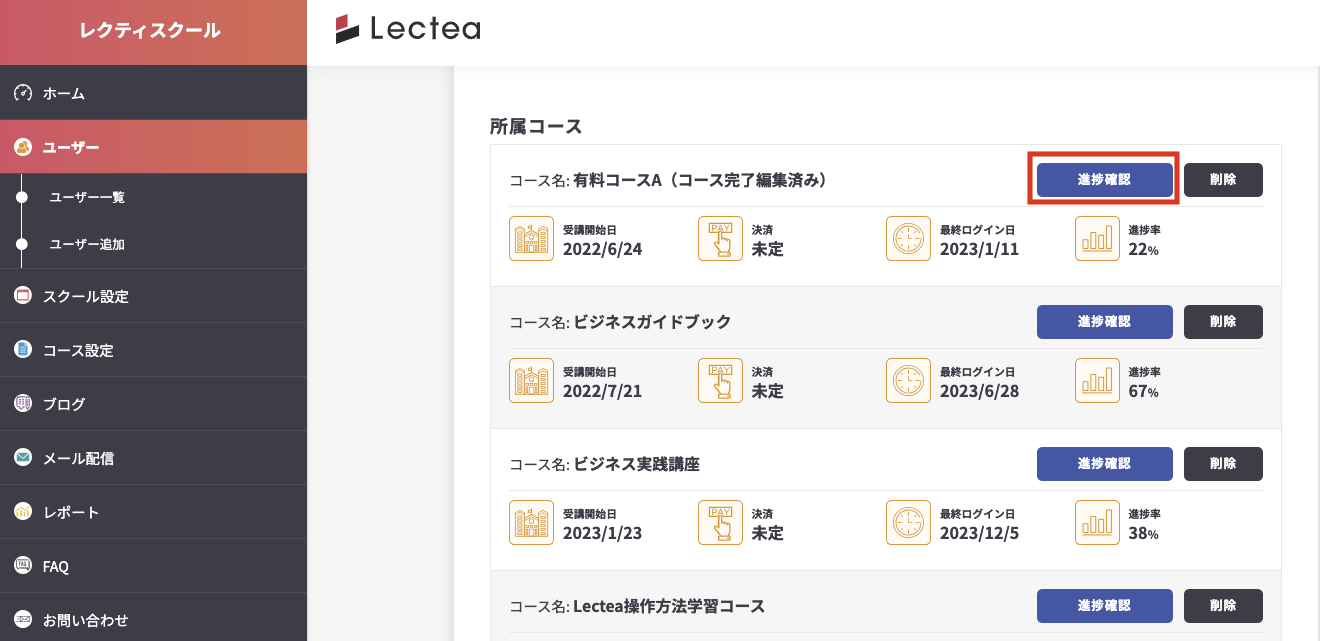Click the Contact (お問い合わせ) icon in sidebar
The image size is (1320, 641).
[x=23, y=620]
